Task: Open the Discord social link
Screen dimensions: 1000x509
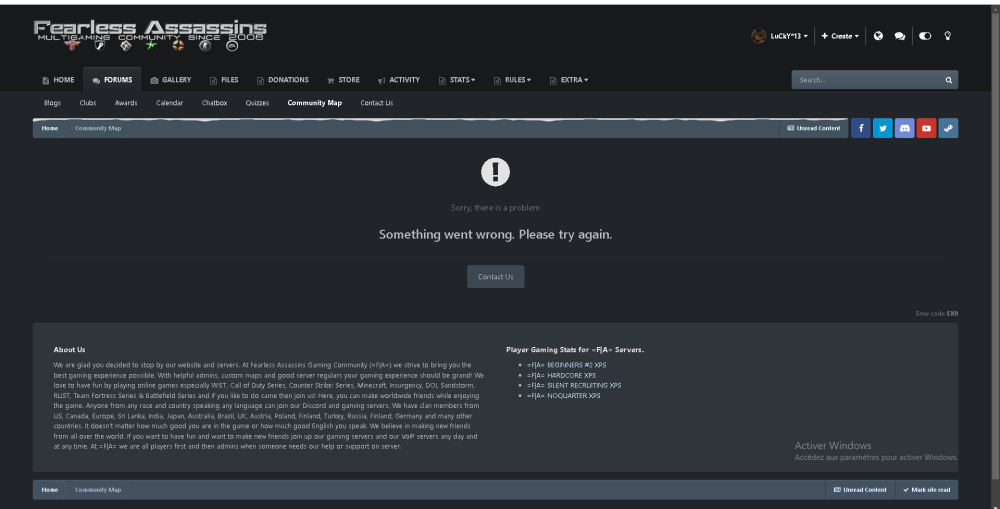Action: coord(904,128)
